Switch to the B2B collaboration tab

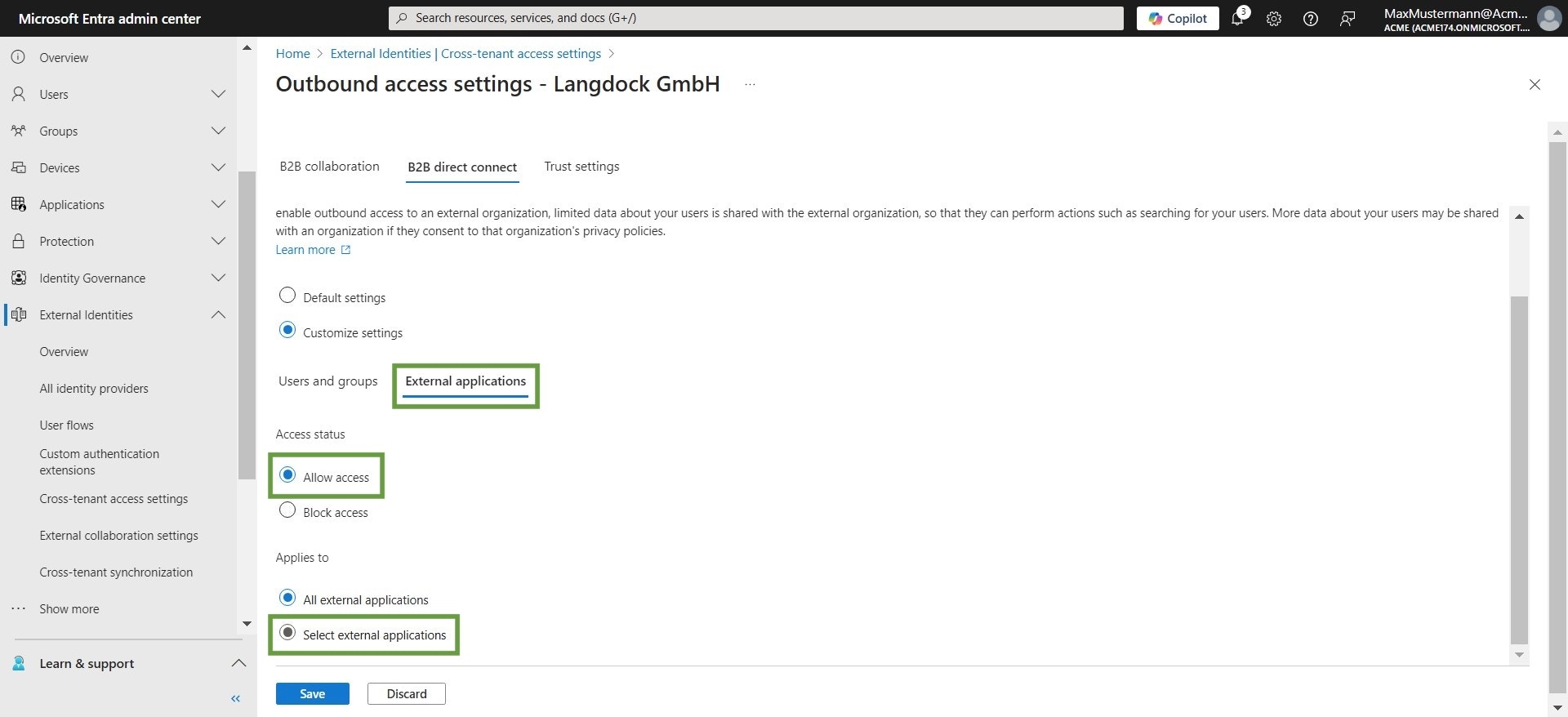point(329,166)
